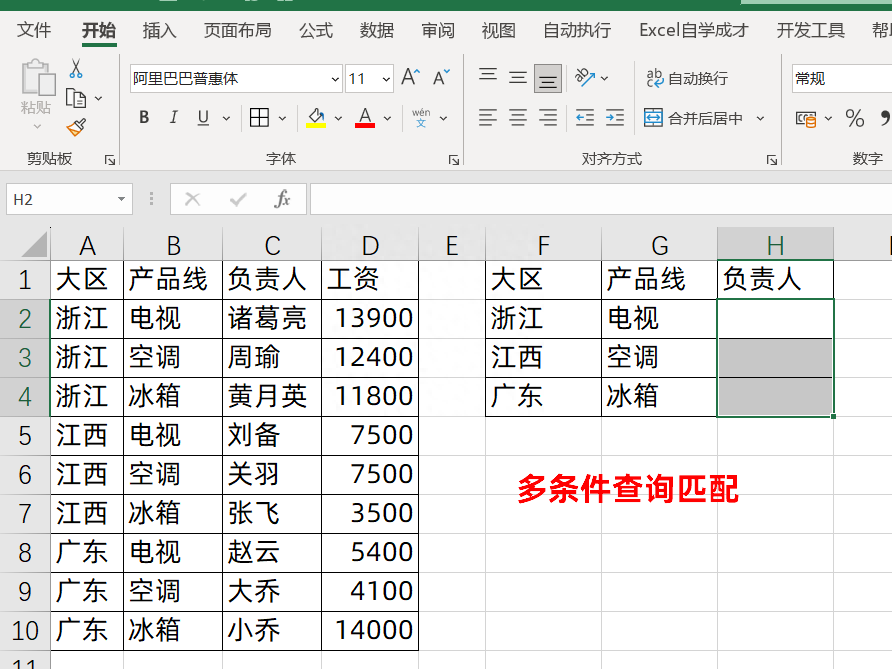Click the Format Painter brush icon
Viewport: 892px width, 669px height.
point(75,128)
